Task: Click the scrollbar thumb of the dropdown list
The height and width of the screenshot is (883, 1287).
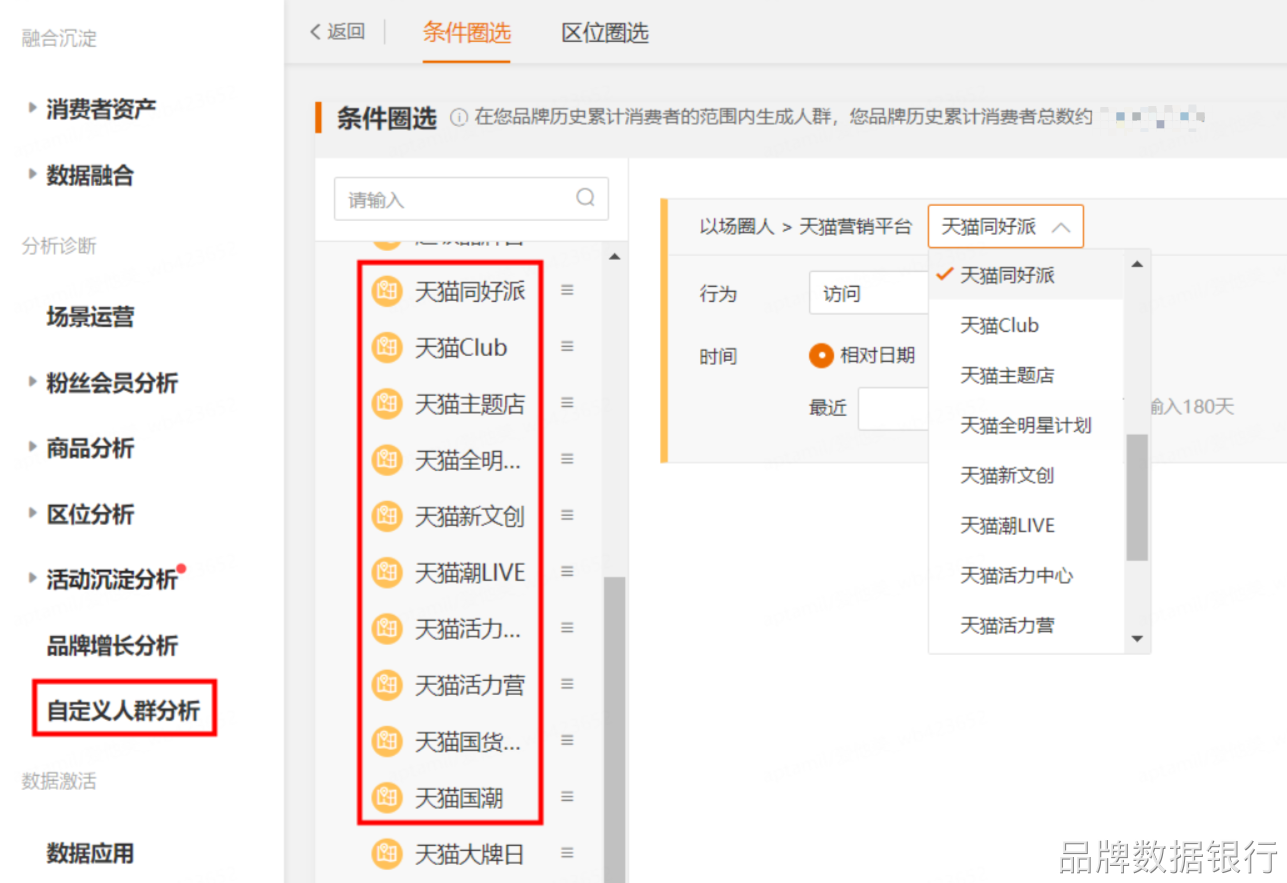Action: [1137, 497]
